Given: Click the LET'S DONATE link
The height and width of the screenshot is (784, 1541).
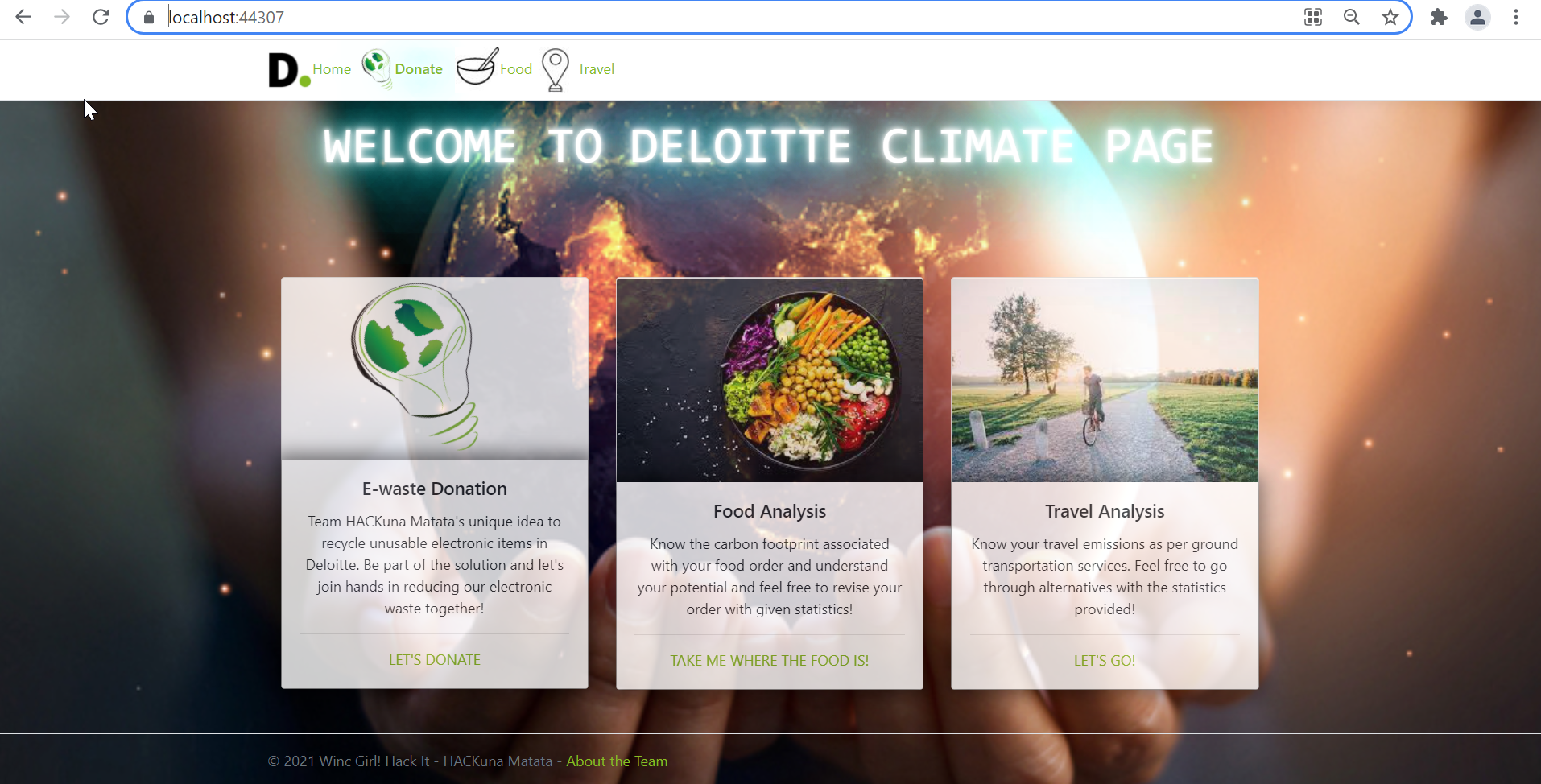Looking at the screenshot, I should 435,660.
